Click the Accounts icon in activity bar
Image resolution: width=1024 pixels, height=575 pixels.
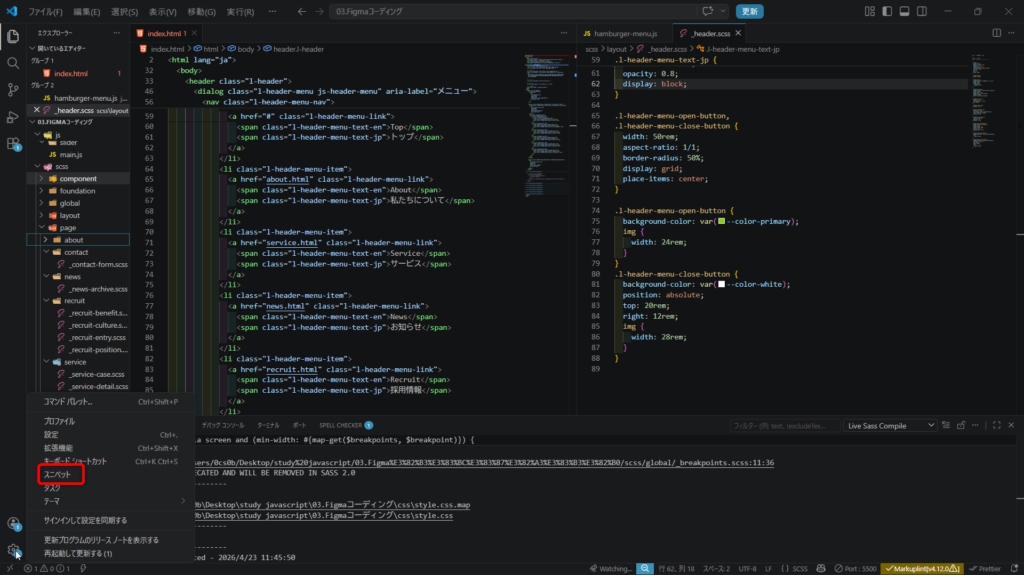(13, 523)
